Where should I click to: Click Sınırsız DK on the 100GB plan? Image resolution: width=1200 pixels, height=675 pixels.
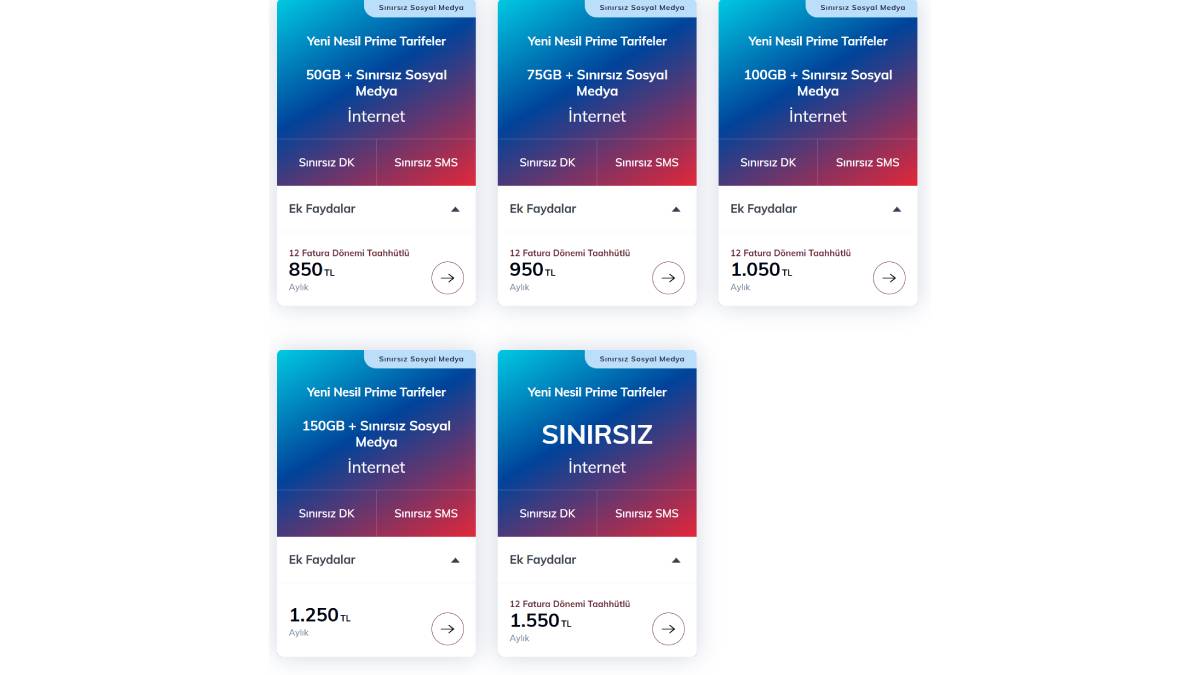pyautogui.click(x=768, y=162)
